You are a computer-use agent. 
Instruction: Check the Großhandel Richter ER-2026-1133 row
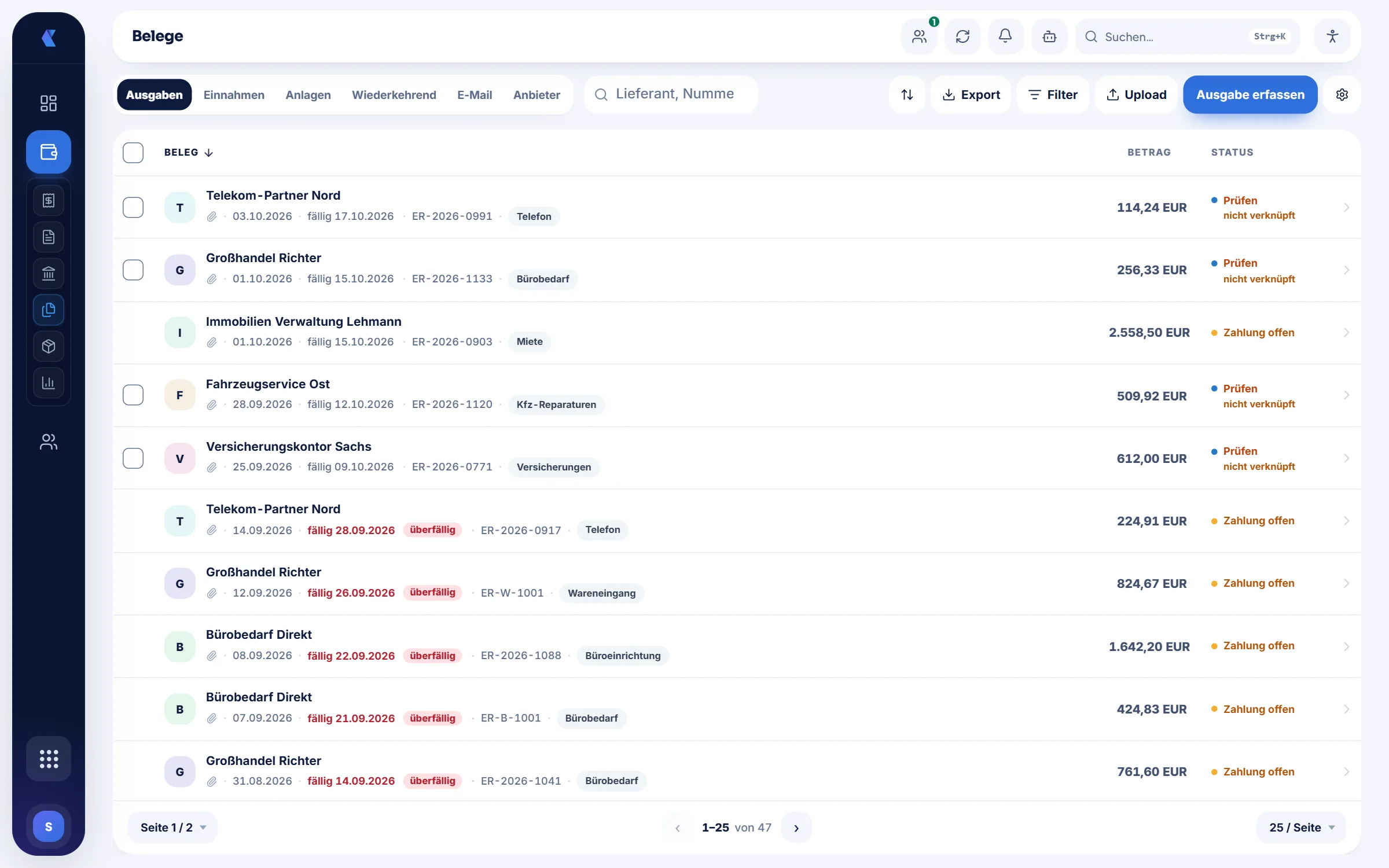133,270
